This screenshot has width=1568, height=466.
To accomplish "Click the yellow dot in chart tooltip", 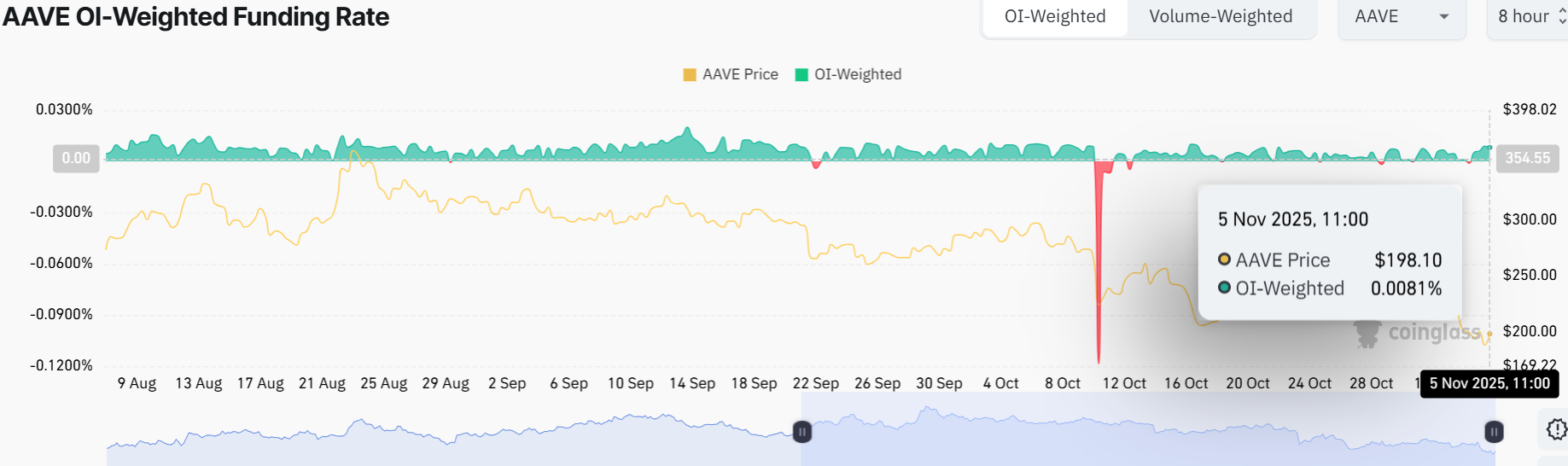I will [1224, 259].
